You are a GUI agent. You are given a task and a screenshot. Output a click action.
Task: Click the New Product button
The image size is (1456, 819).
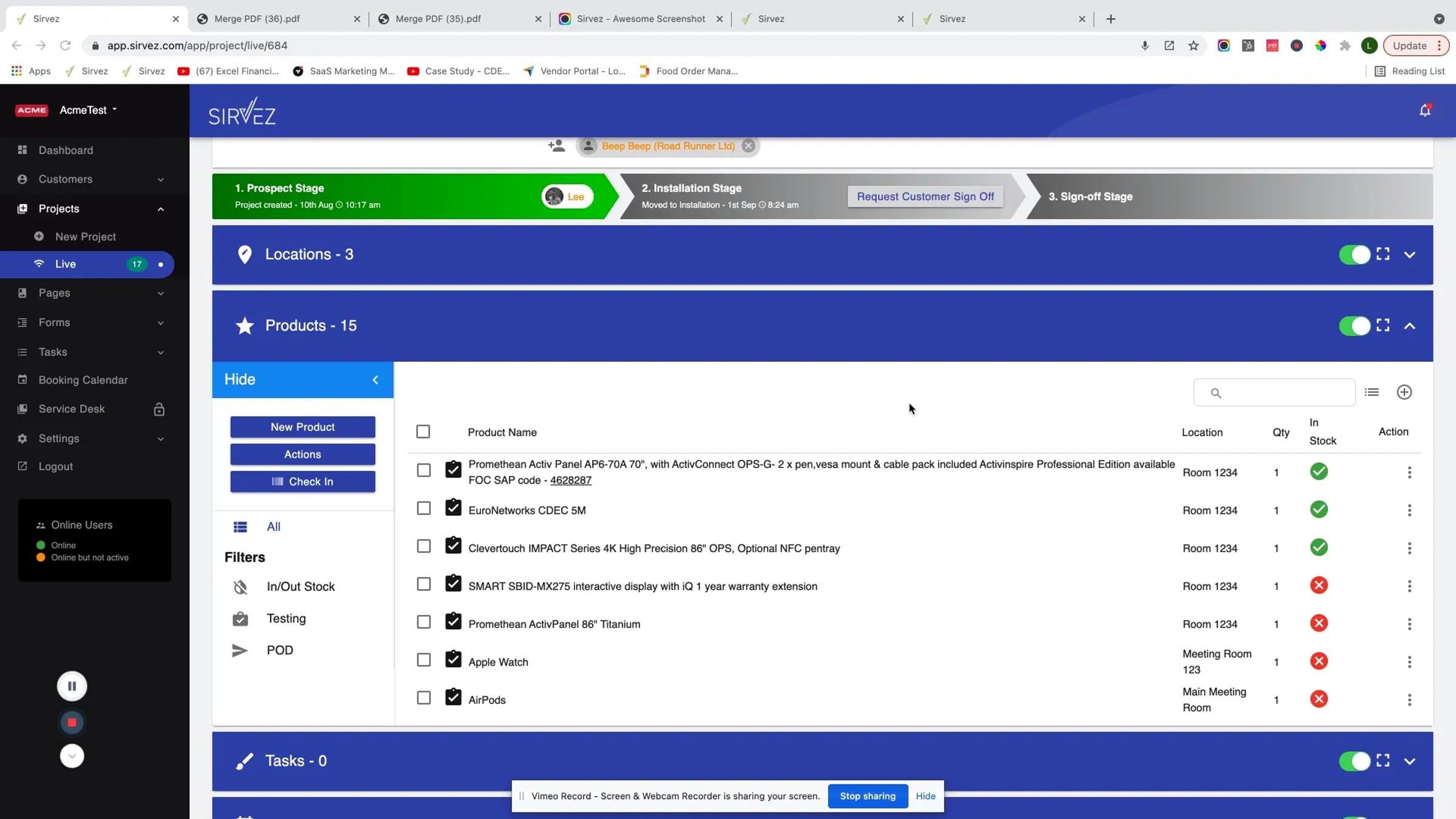pyautogui.click(x=303, y=426)
